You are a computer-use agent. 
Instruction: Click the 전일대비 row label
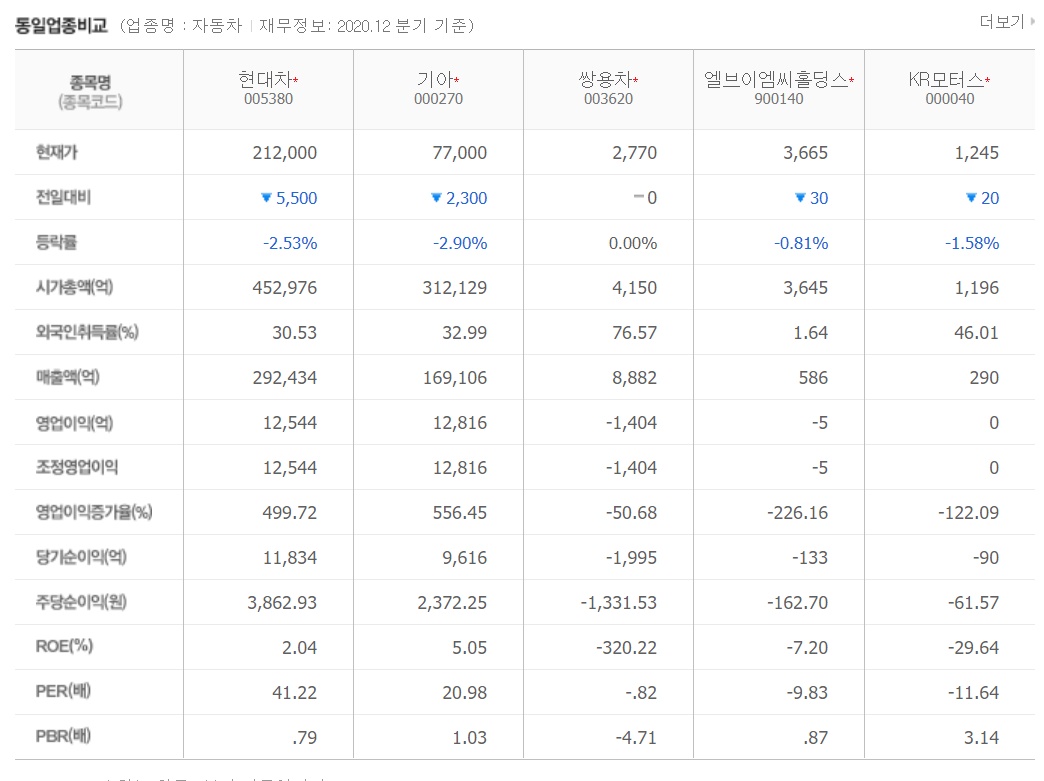coord(63,198)
